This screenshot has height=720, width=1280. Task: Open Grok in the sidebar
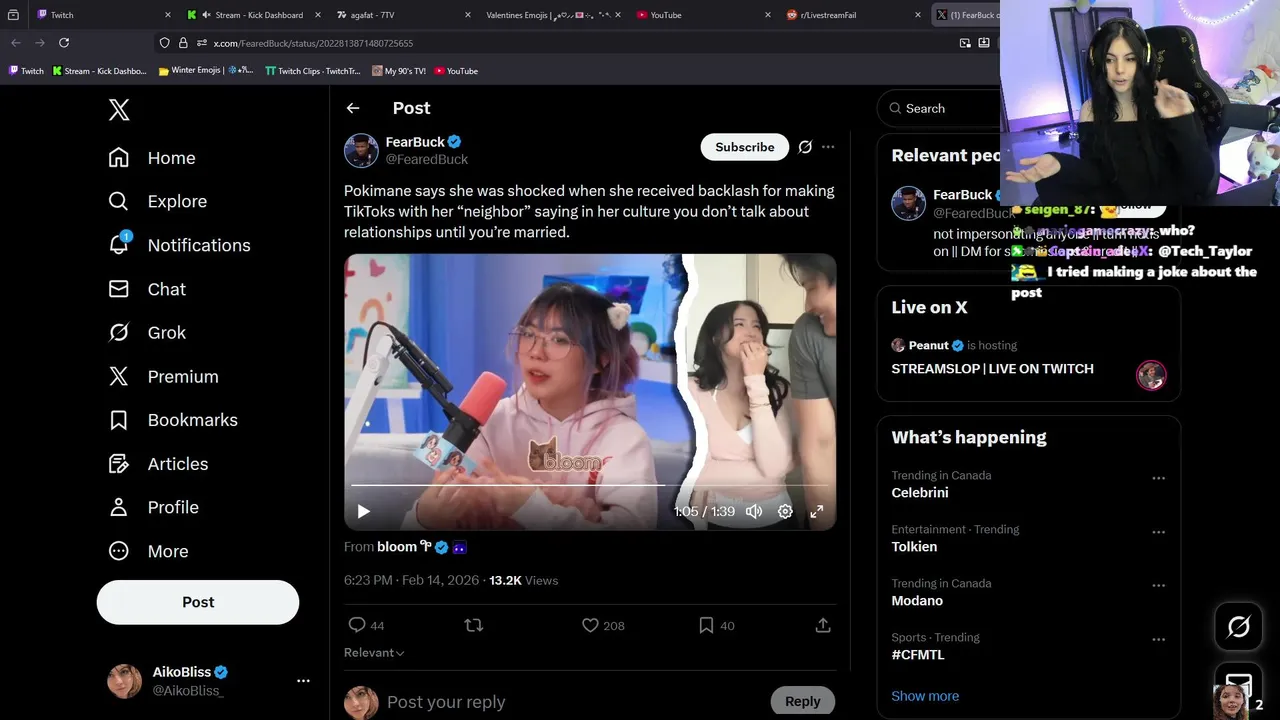coord(147,333)
